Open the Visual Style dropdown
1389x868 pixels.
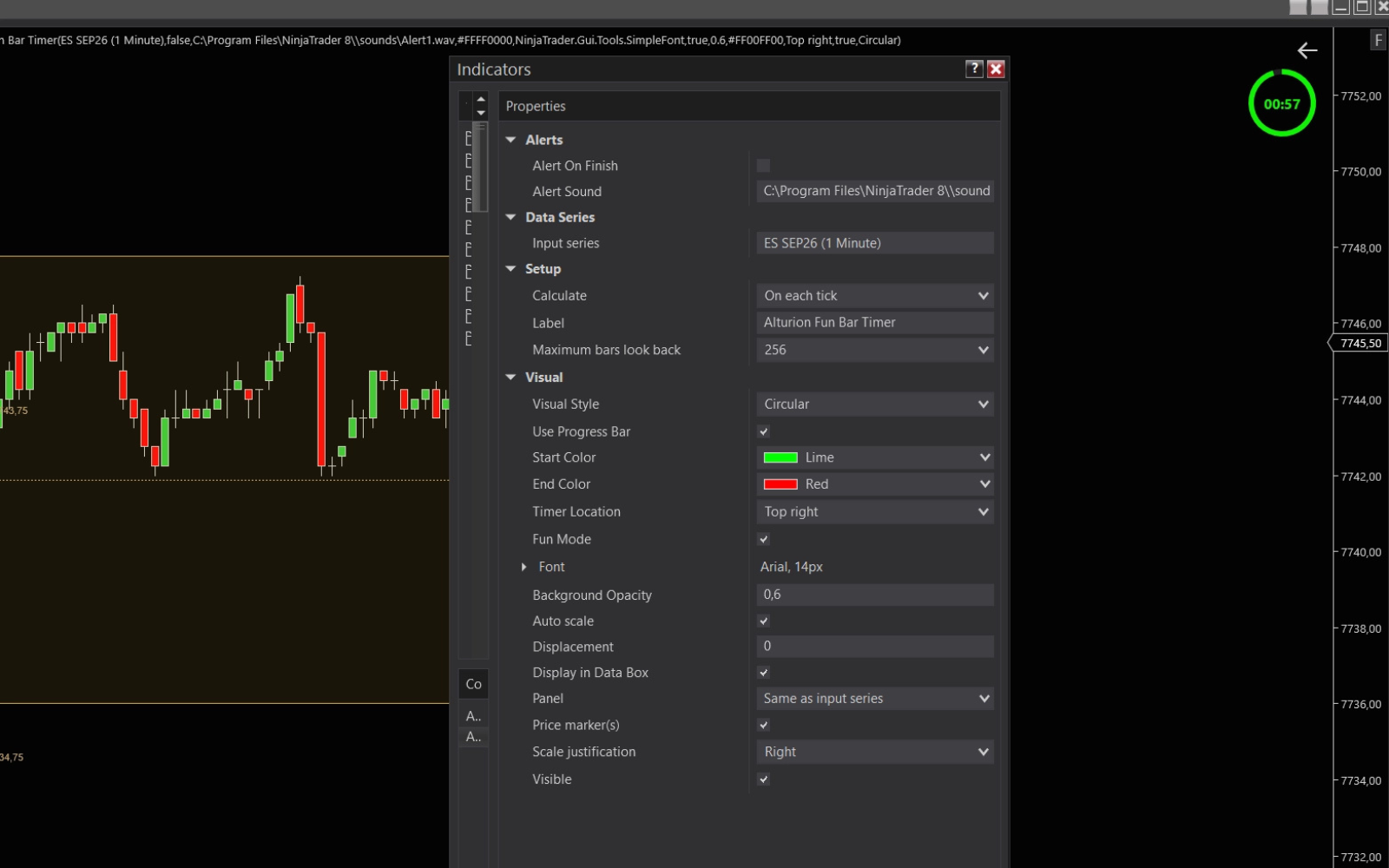tap(875, 404)
